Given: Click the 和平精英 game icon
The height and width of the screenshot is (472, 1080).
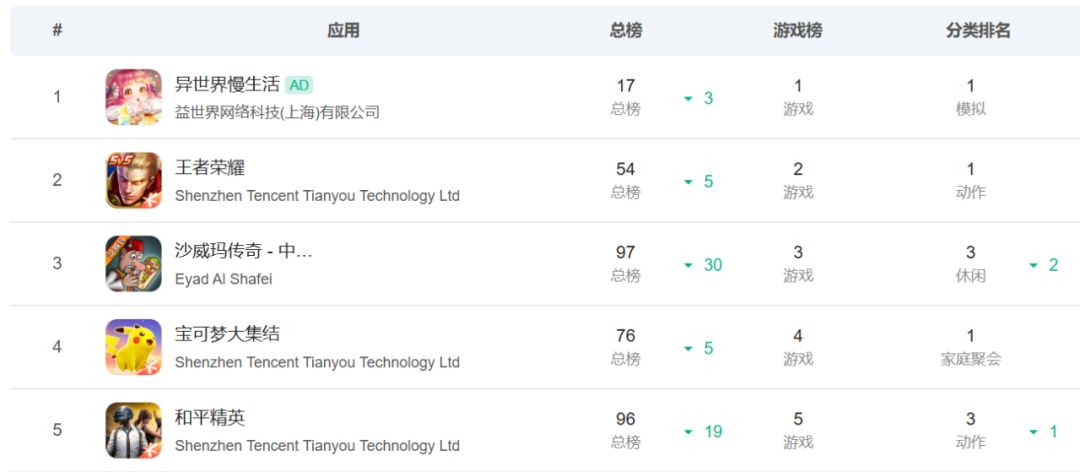Looking at the screenshot, I should pos(134,431).
